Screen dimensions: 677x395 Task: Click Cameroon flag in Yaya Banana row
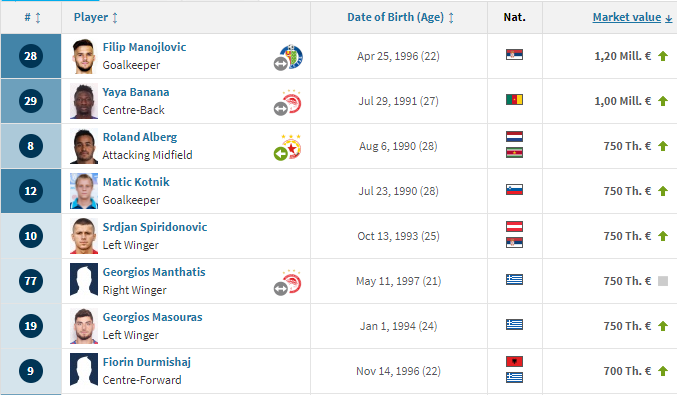pos(514,100)
